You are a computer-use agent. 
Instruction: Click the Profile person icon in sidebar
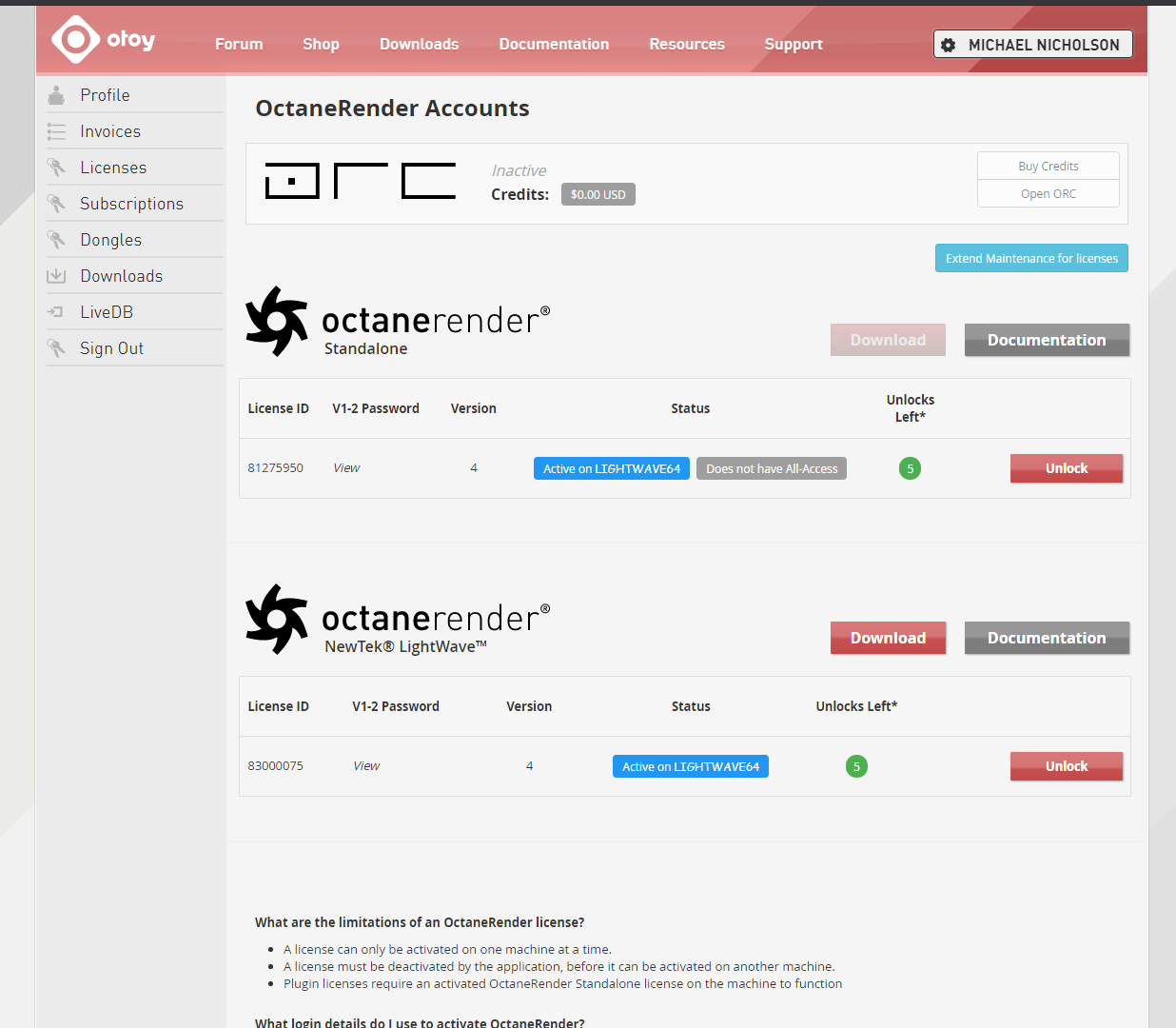(x=56, y=95)
